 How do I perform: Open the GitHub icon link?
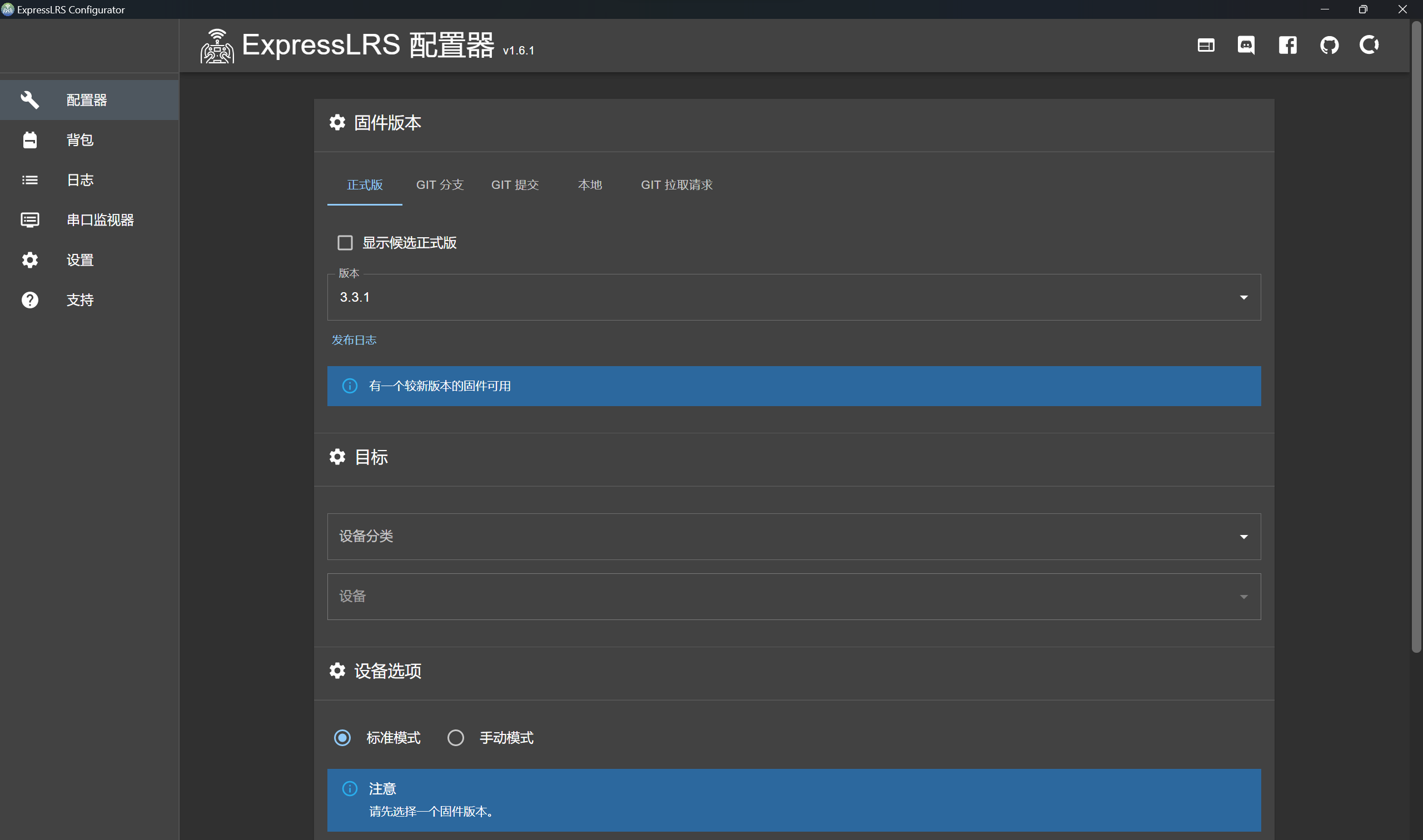click(x=1329, y=46)
